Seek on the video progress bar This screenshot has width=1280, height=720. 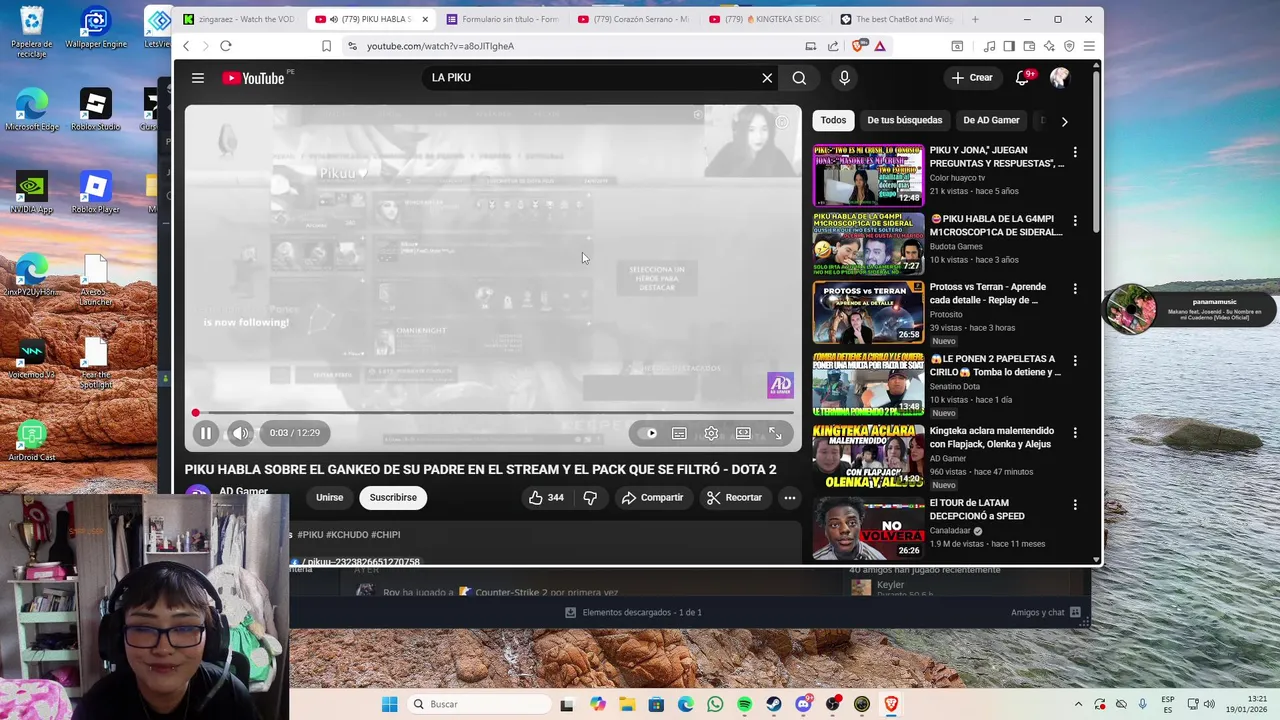(493, 412)
